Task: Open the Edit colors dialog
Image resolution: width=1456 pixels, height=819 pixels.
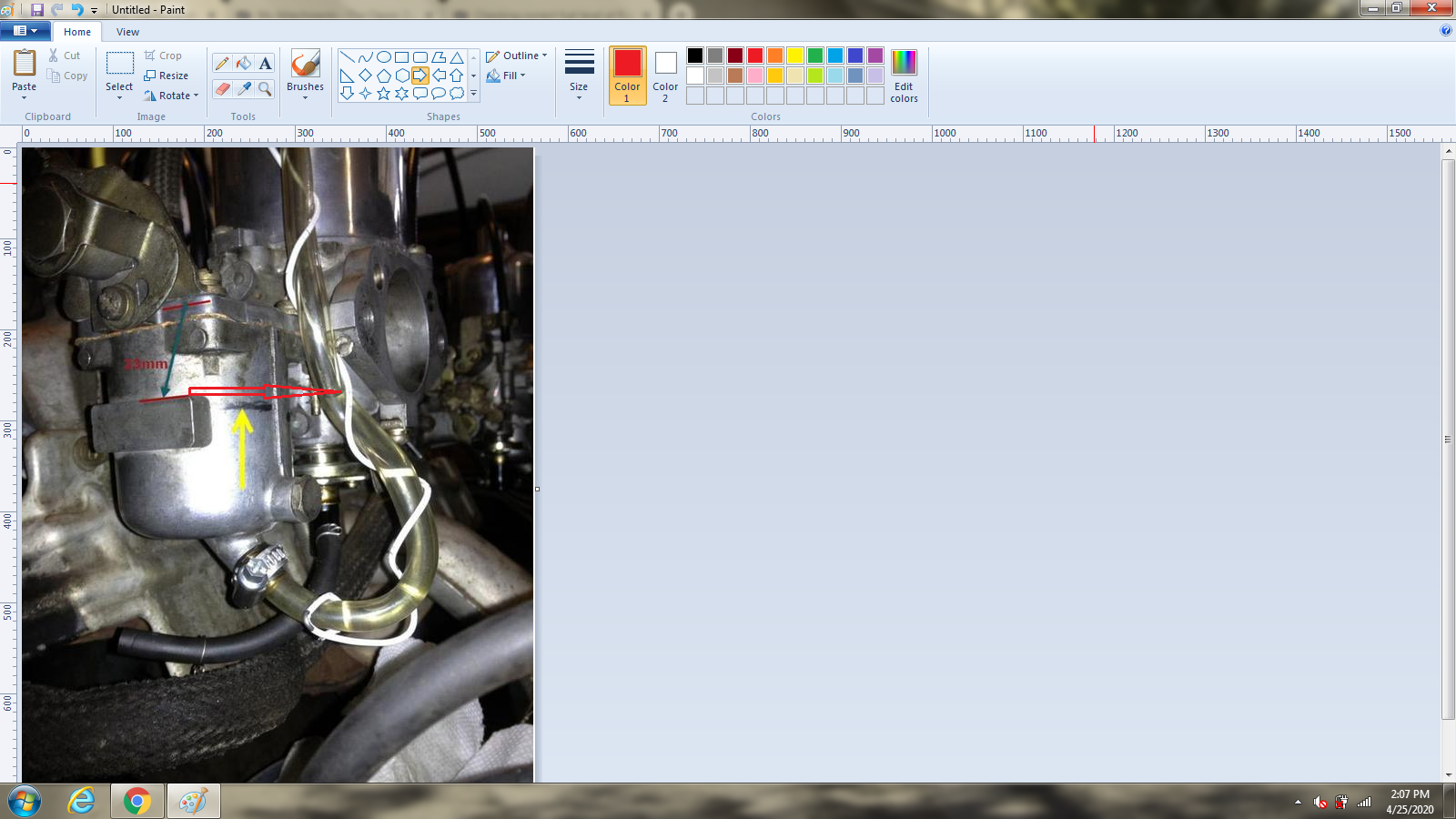Action: tap(904, 76)
